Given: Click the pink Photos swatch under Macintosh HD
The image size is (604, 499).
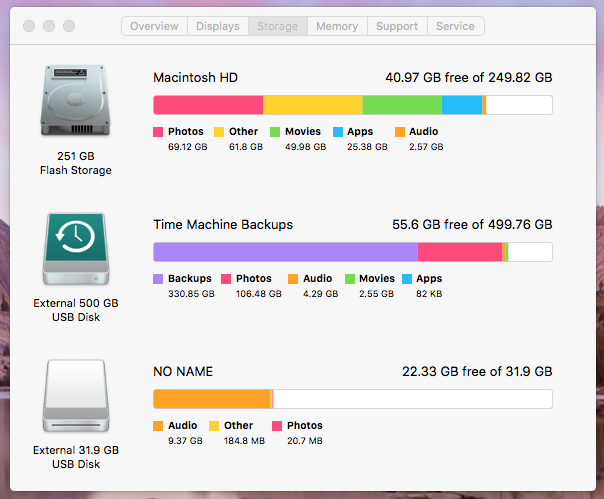Looking at the screenshot, I should [158, 132].
